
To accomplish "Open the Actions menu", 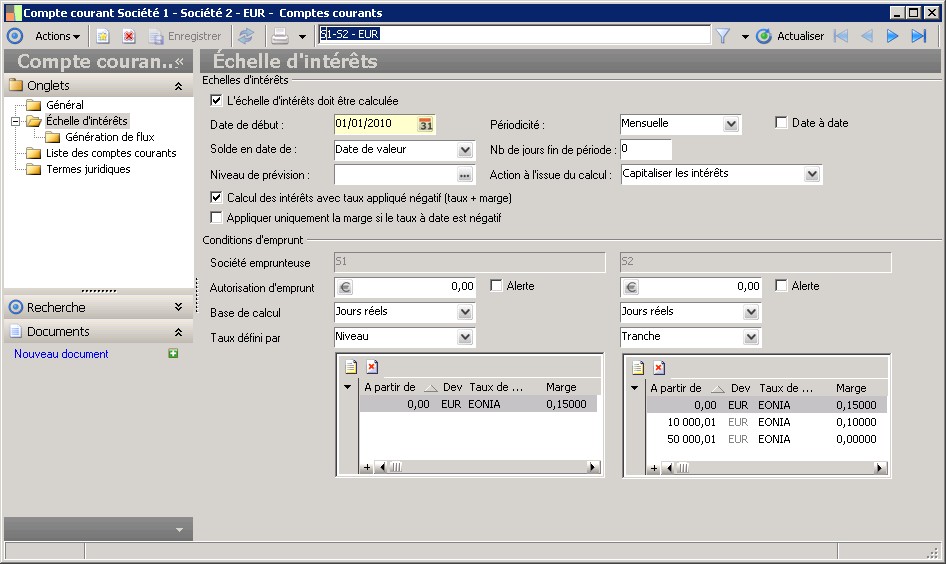I will pyautogui.click(x=57, y=36).
